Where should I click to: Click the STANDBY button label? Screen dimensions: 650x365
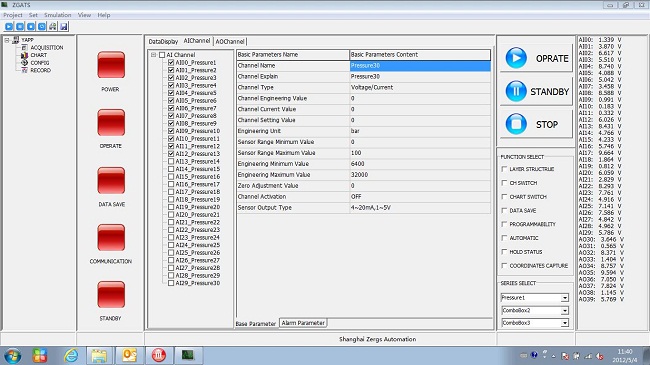click(x=550, y=92)
